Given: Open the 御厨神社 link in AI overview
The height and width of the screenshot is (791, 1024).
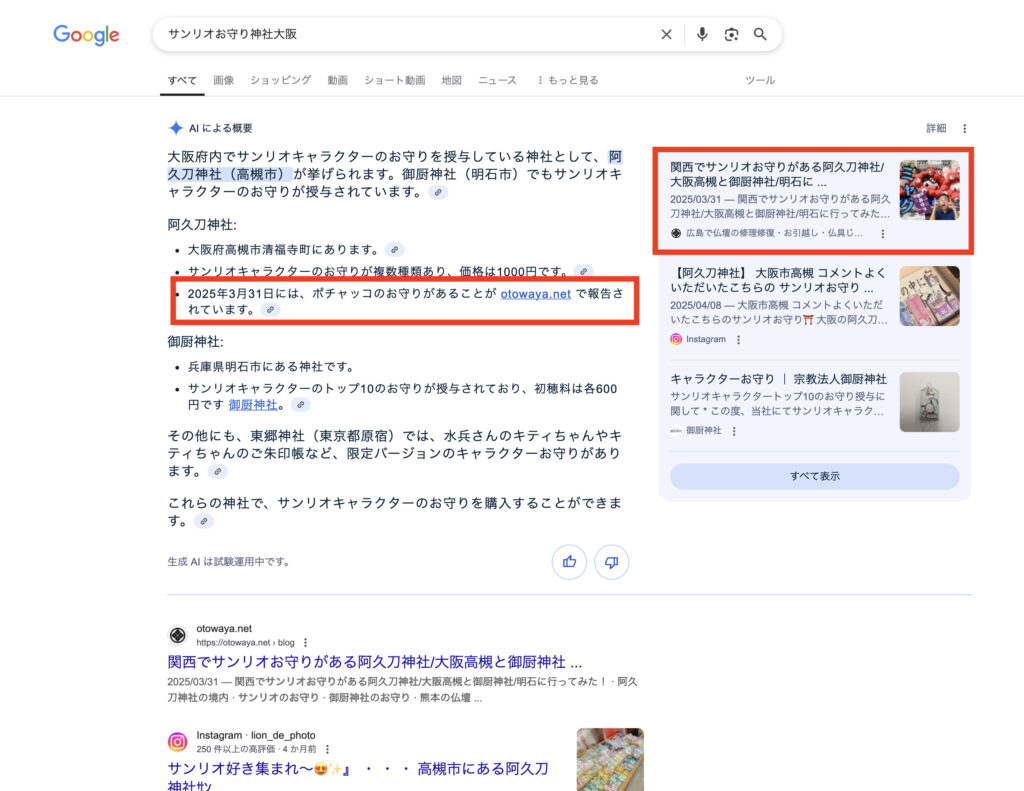Looking at the screenshot, I should pos(253,405).
